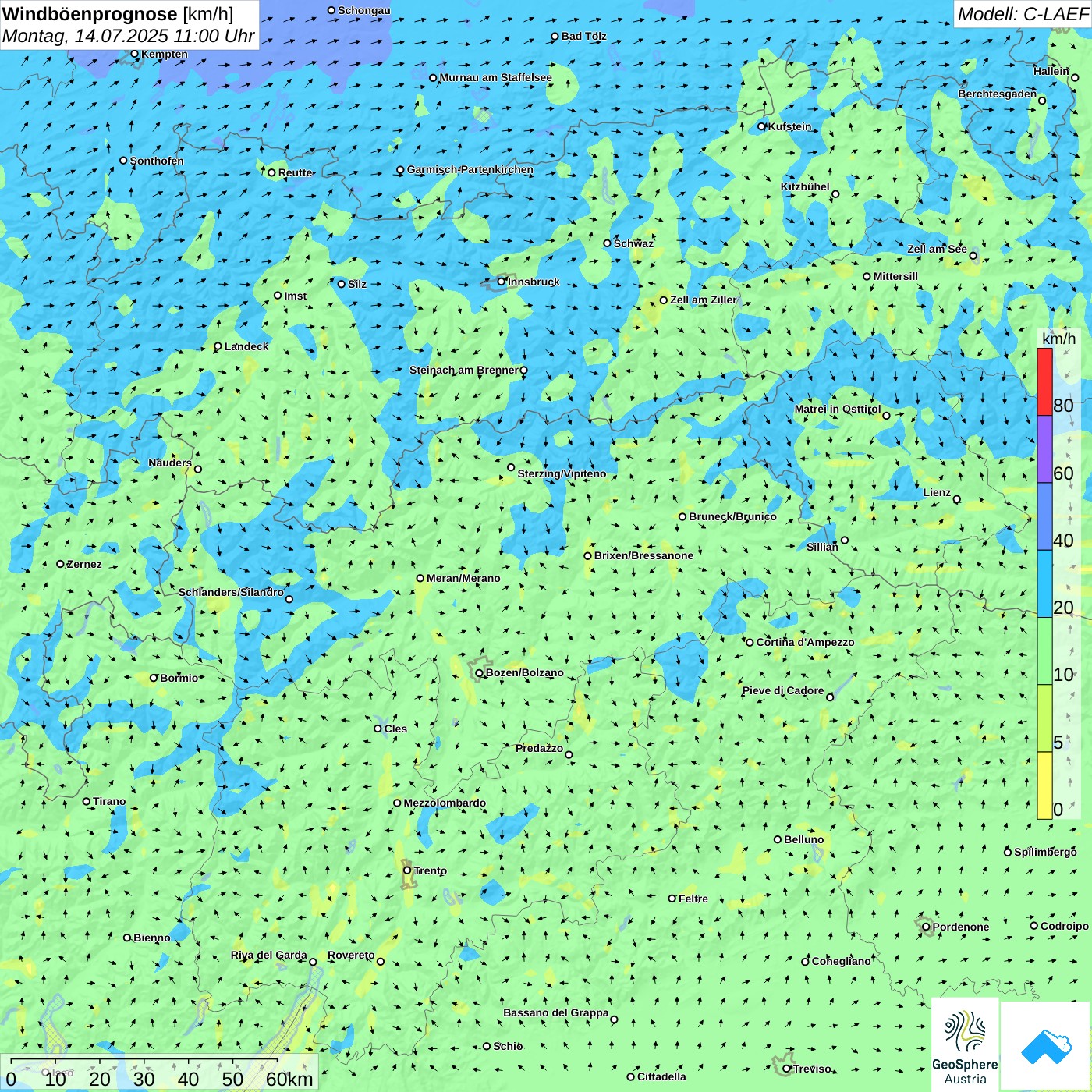Click the 'Bienno' label
The height and width of the screenshot is (1092, 1092).
click(x=151, y=938)
